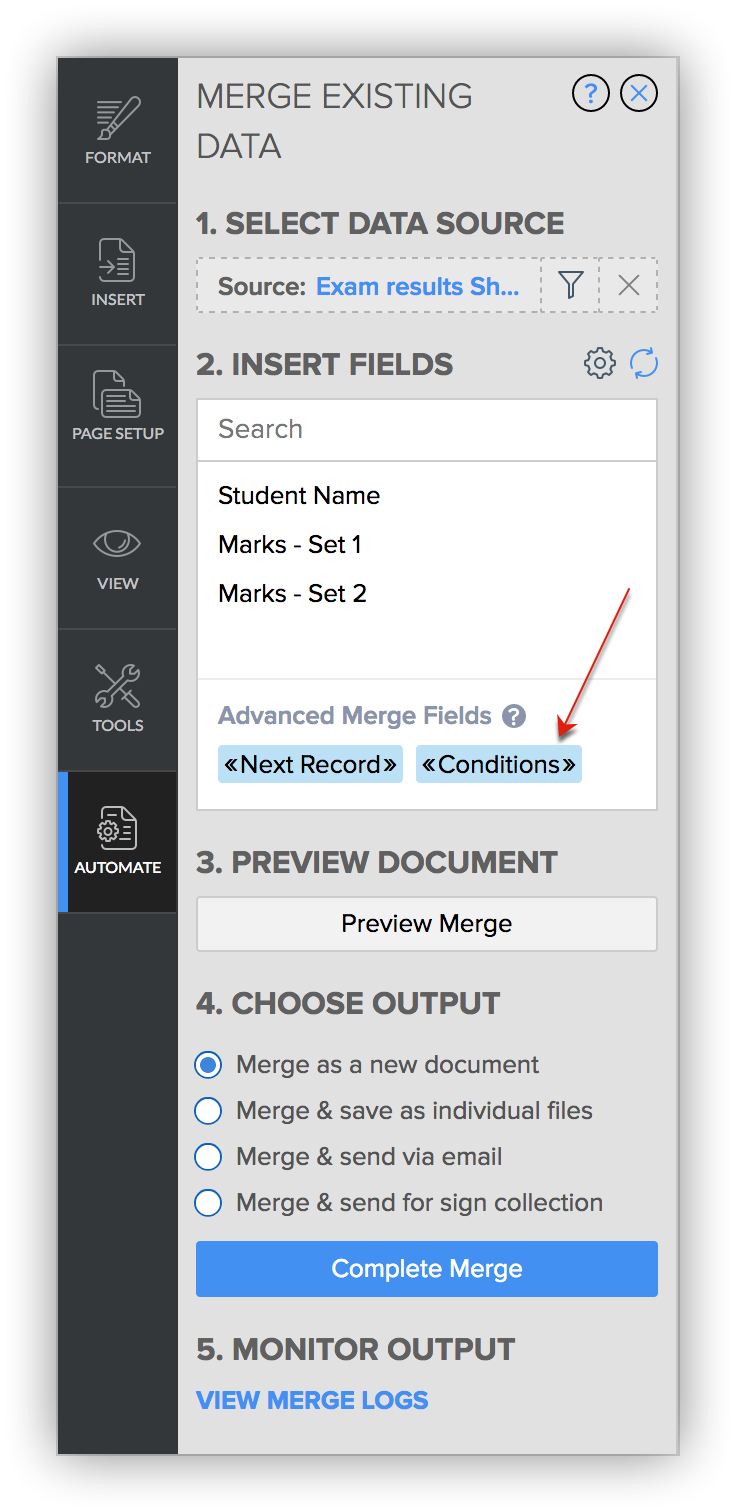Select Merge & send via email

tap(207, 1157)
